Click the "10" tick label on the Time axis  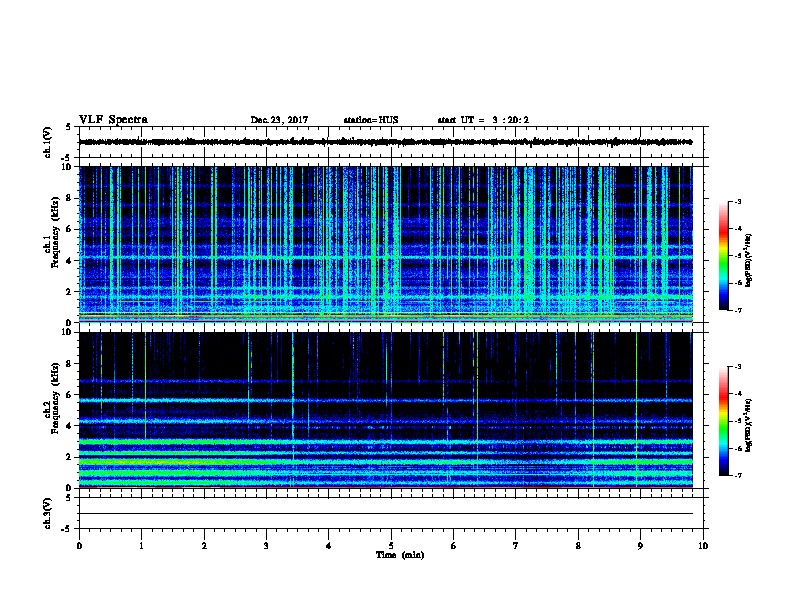coord(703,546)
